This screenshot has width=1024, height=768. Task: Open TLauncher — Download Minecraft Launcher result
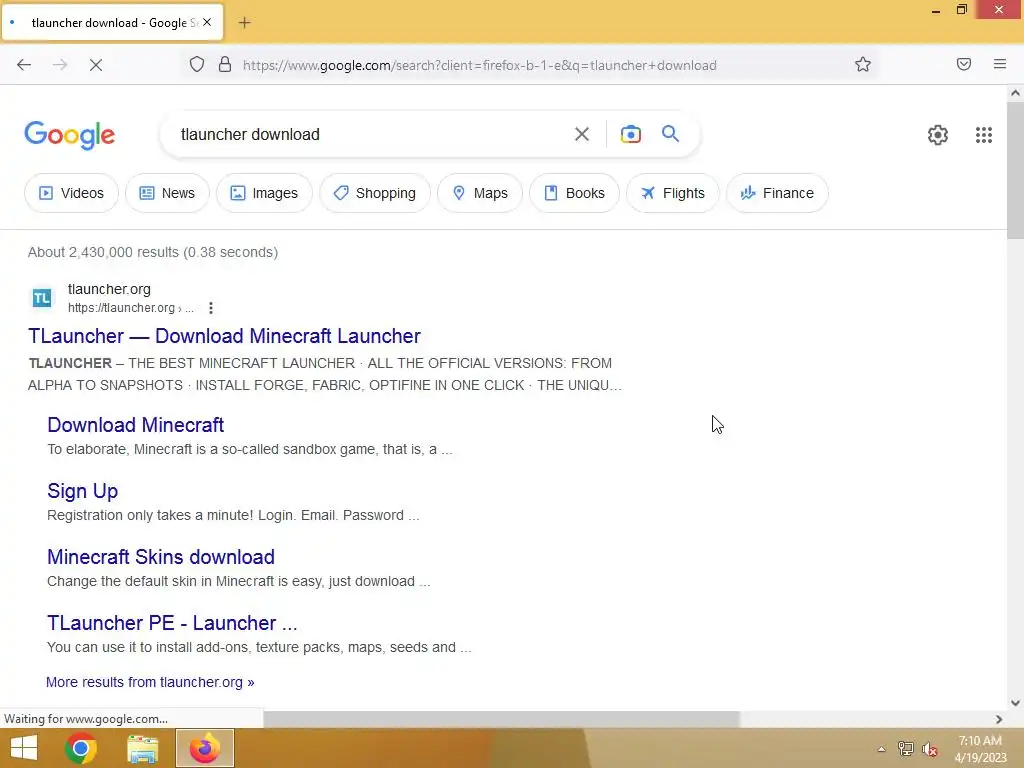click(225, 336)
